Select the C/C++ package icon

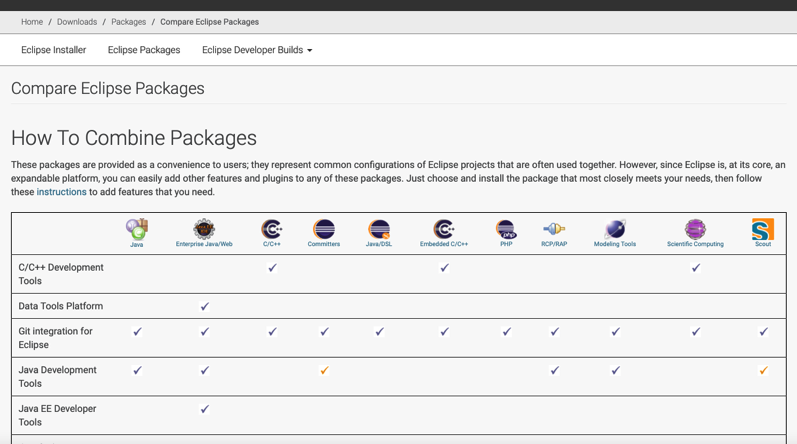[x=272, y=229]
